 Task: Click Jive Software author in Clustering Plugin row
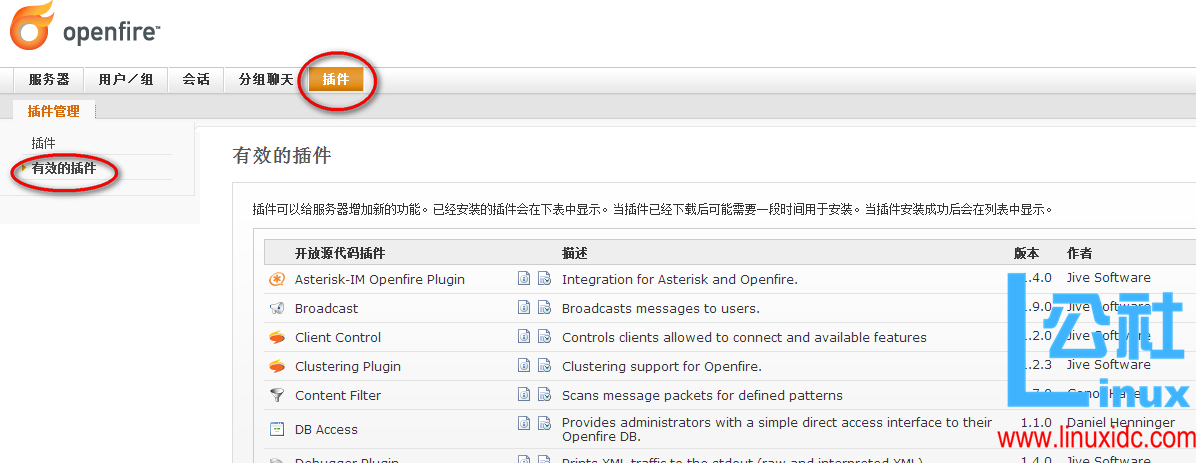1108,365
